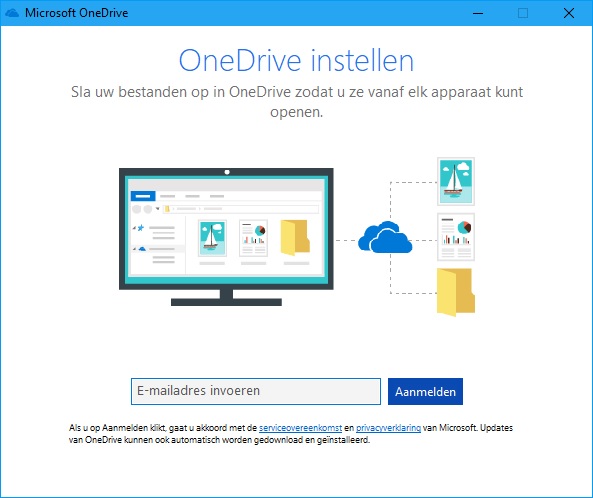Viewport: 593px width, 498px height.
Task: Click the chart document icon on right
Action: pyautogui.click(x=456, y=237)
